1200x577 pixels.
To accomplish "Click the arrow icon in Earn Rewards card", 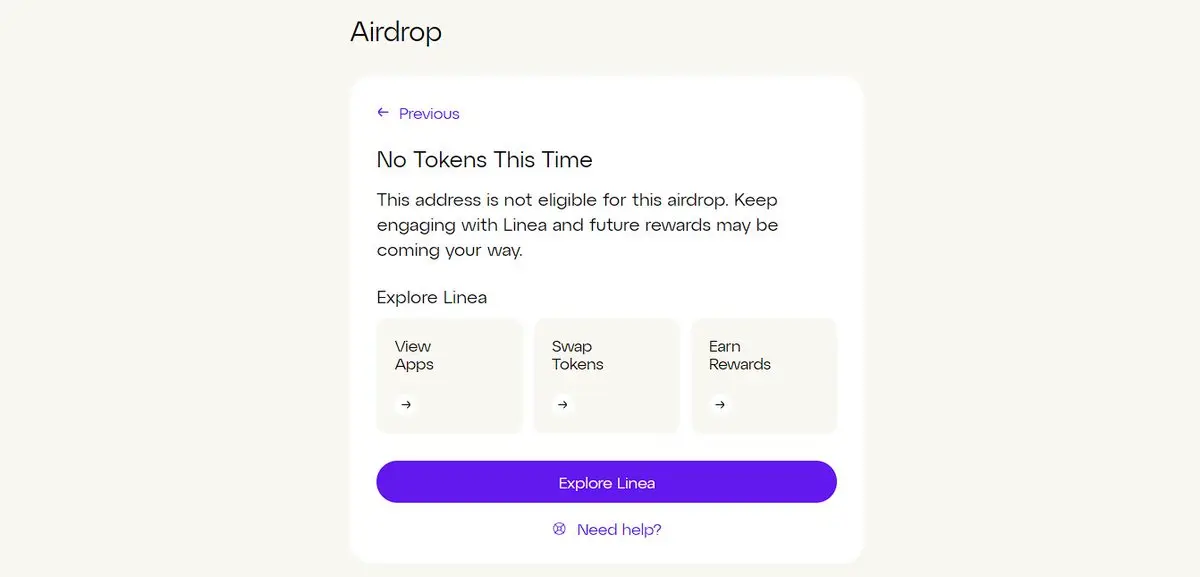I will [x=720, y=405].
